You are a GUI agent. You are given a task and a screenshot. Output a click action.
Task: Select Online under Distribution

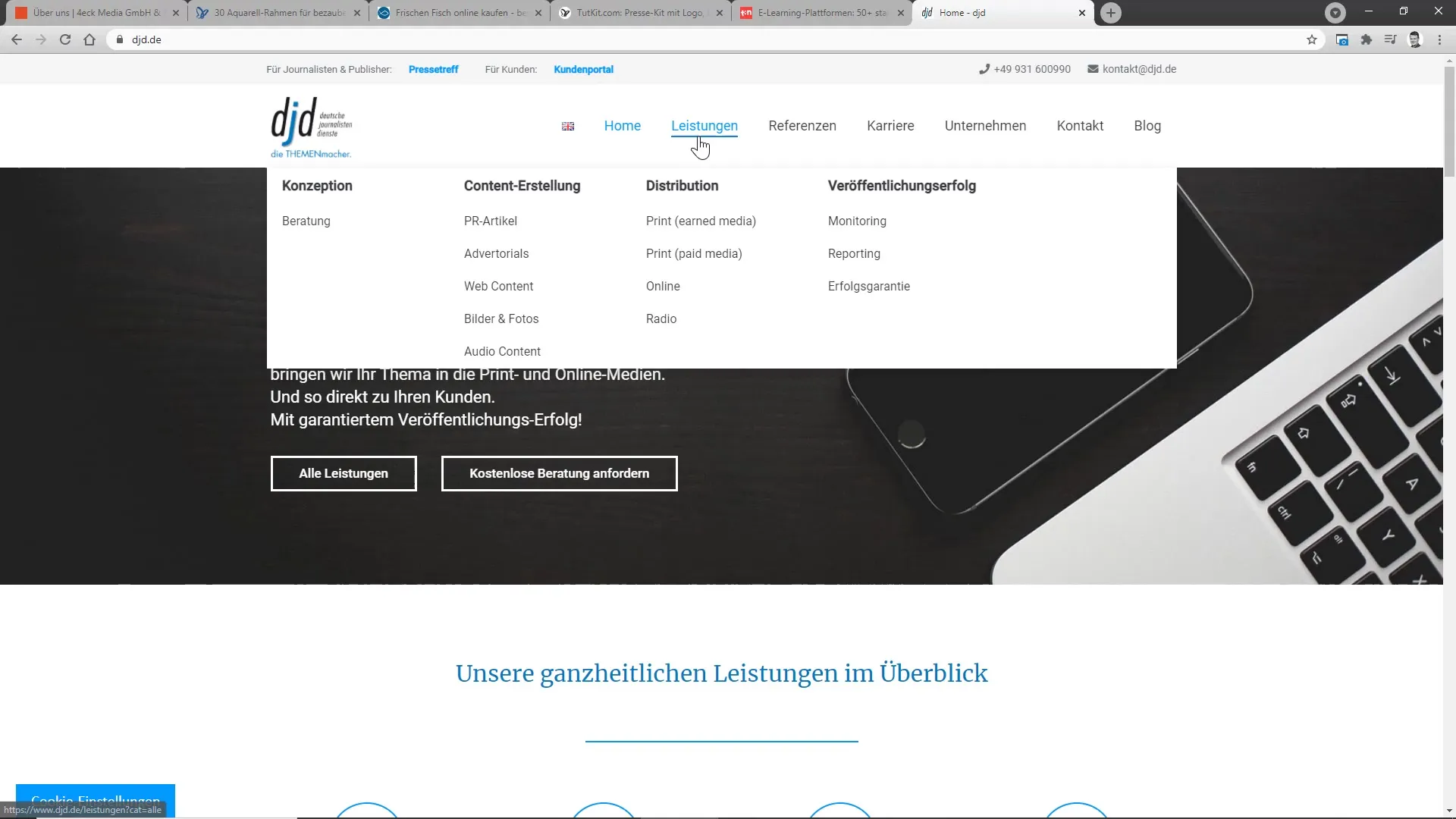[x=663, y=286]
